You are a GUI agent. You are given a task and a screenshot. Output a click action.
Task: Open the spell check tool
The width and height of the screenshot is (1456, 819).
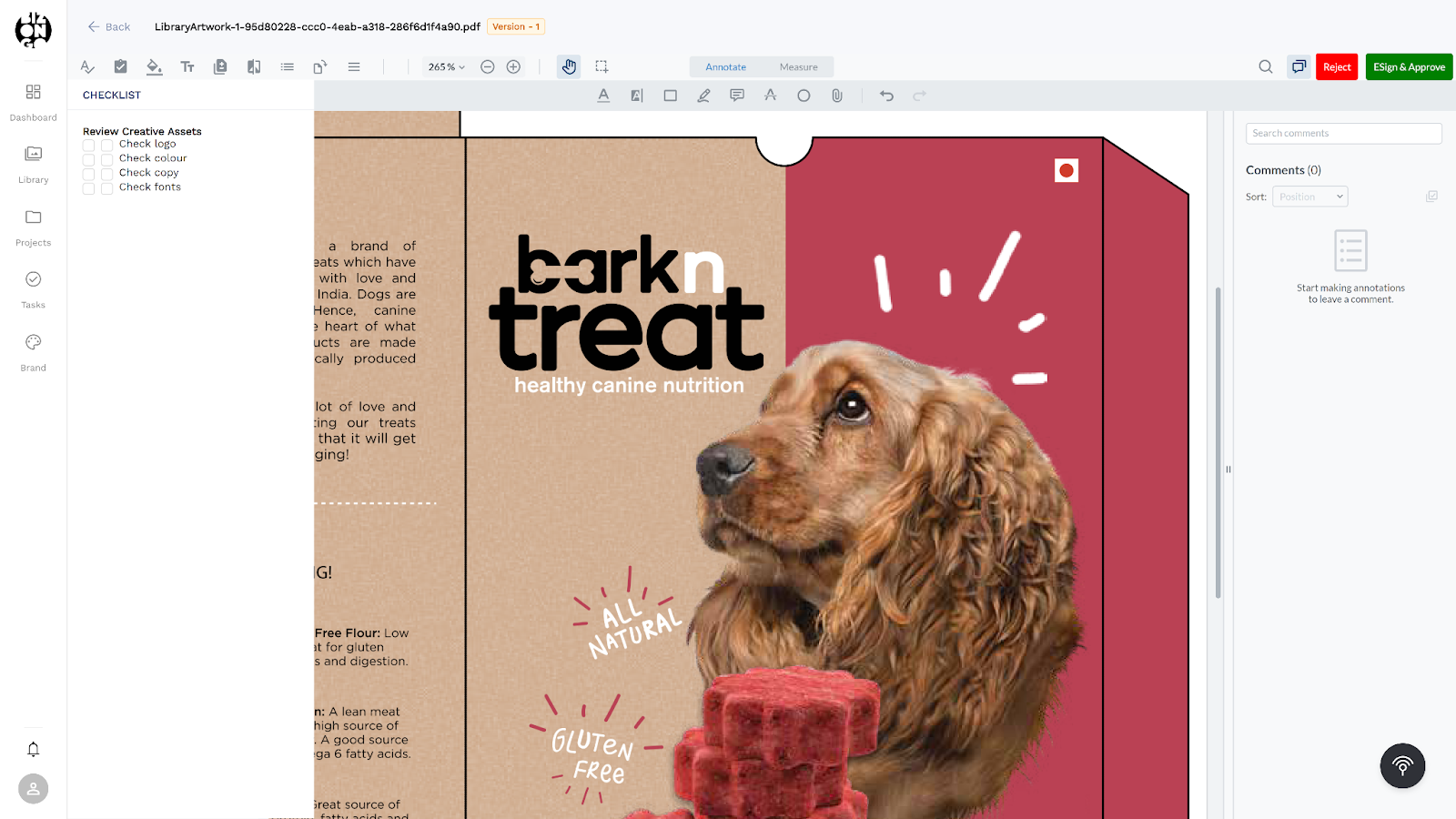[87, 66]
